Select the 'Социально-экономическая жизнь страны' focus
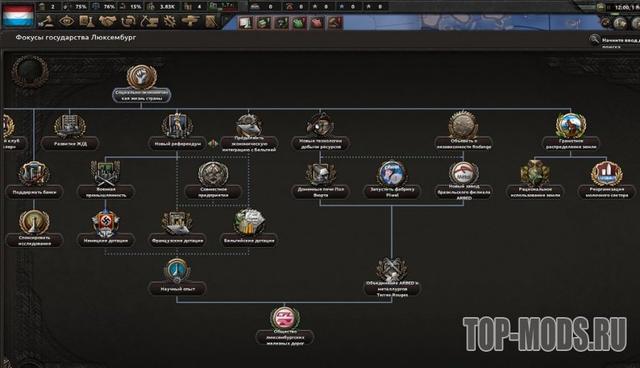640x368 pixels. pyautogui.click(x=141, y=84)
